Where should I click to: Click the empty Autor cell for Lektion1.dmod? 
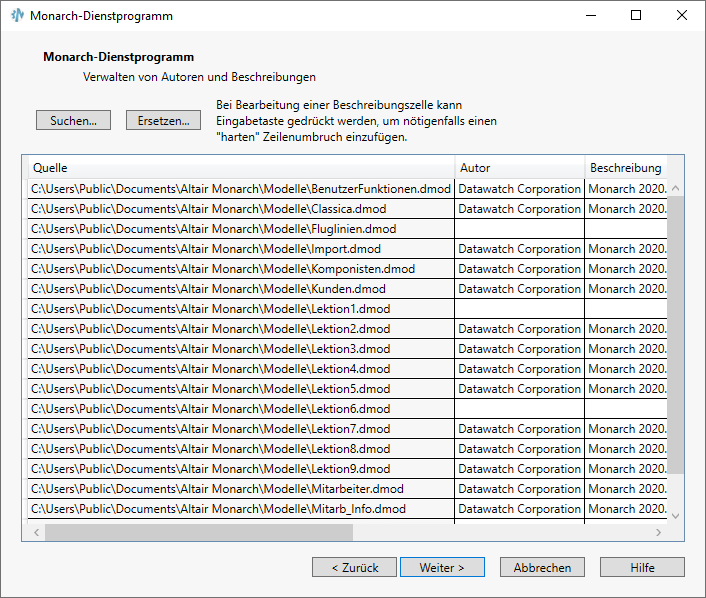[519, 309]
